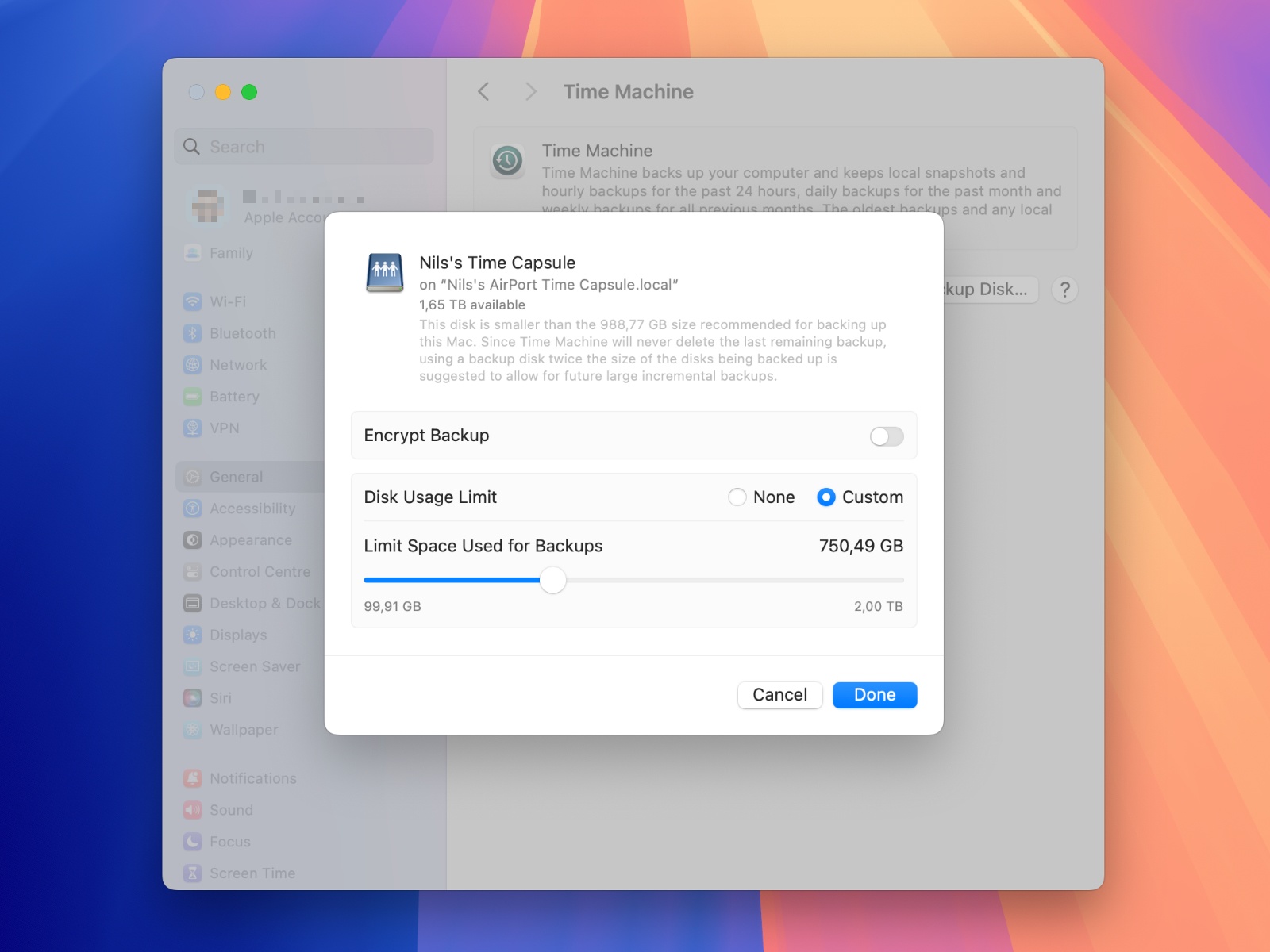This screenshot has width=1270, height=952.
Task: Click the Bluetooth sidebar icon
Action: point(193,334)
